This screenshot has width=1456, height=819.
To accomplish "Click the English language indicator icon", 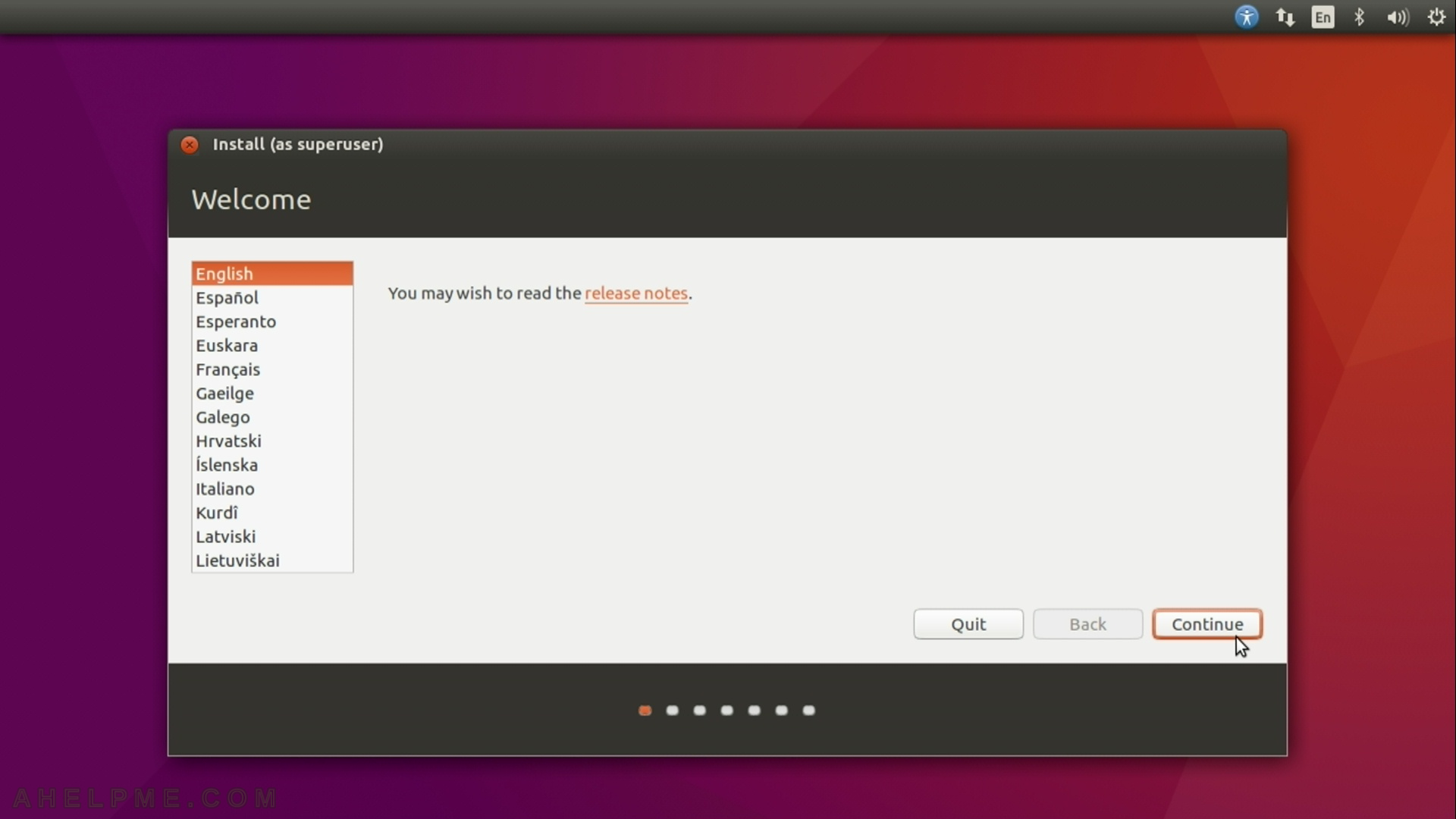I will pos(1320,17).
